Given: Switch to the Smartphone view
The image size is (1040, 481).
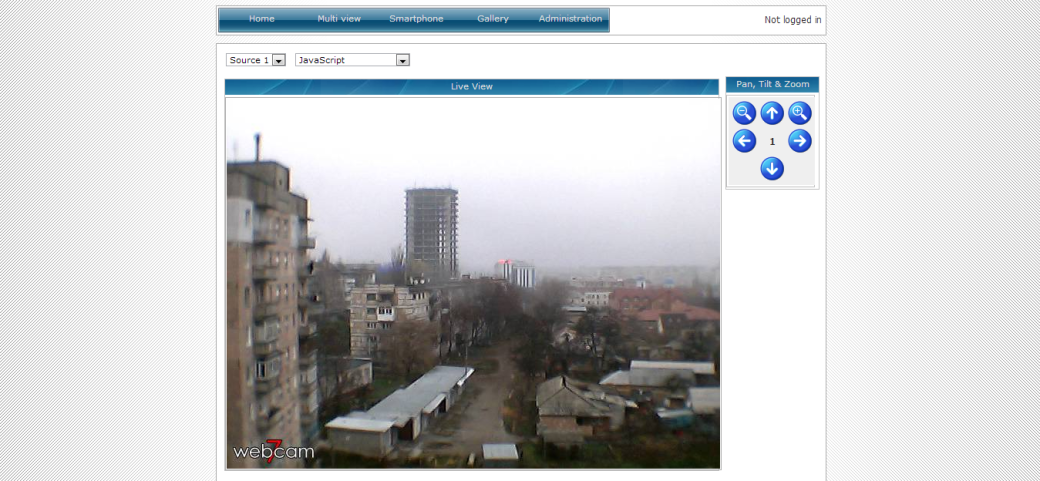Looking at the screenshot, I should [416, 19].
